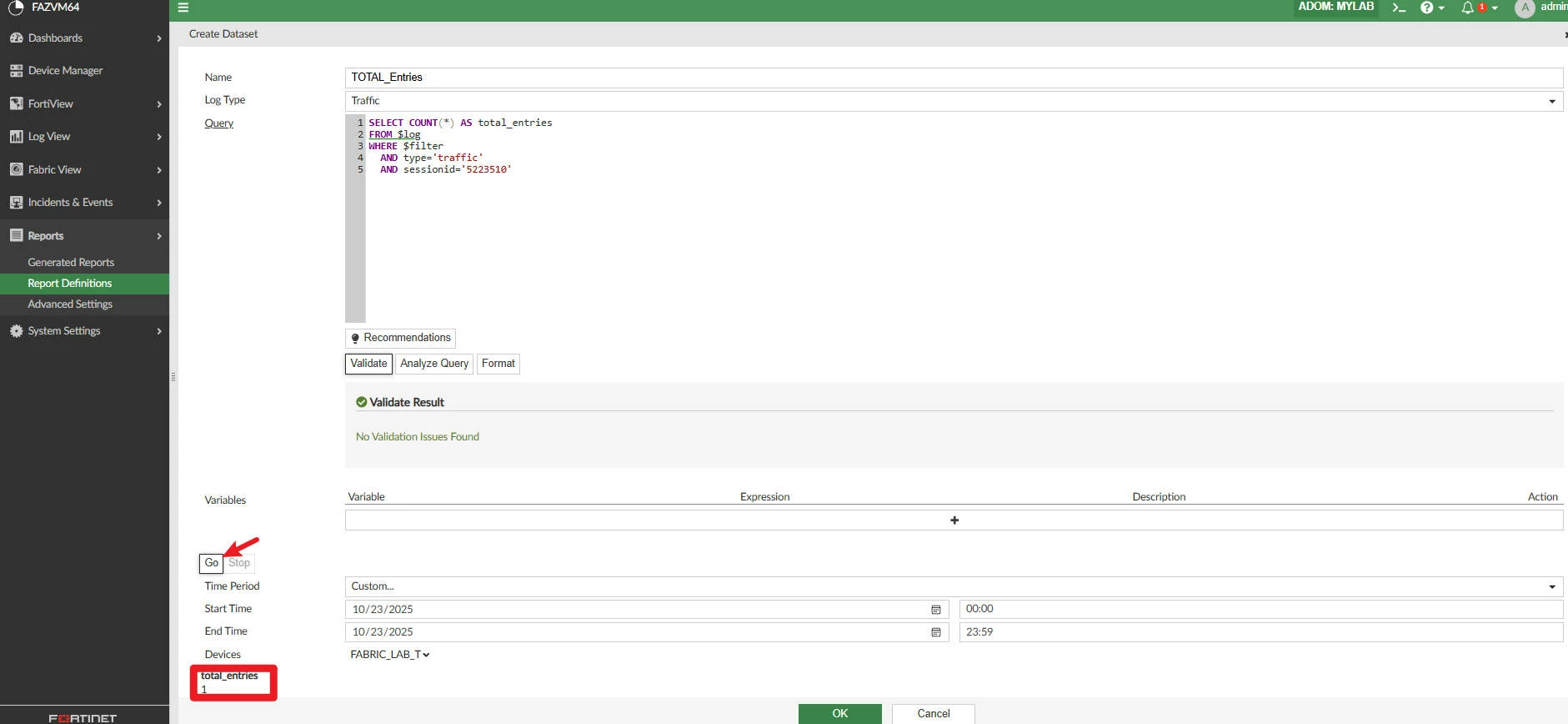
Task: Expand the Log Type dropdown
Action: coord(954,101)
